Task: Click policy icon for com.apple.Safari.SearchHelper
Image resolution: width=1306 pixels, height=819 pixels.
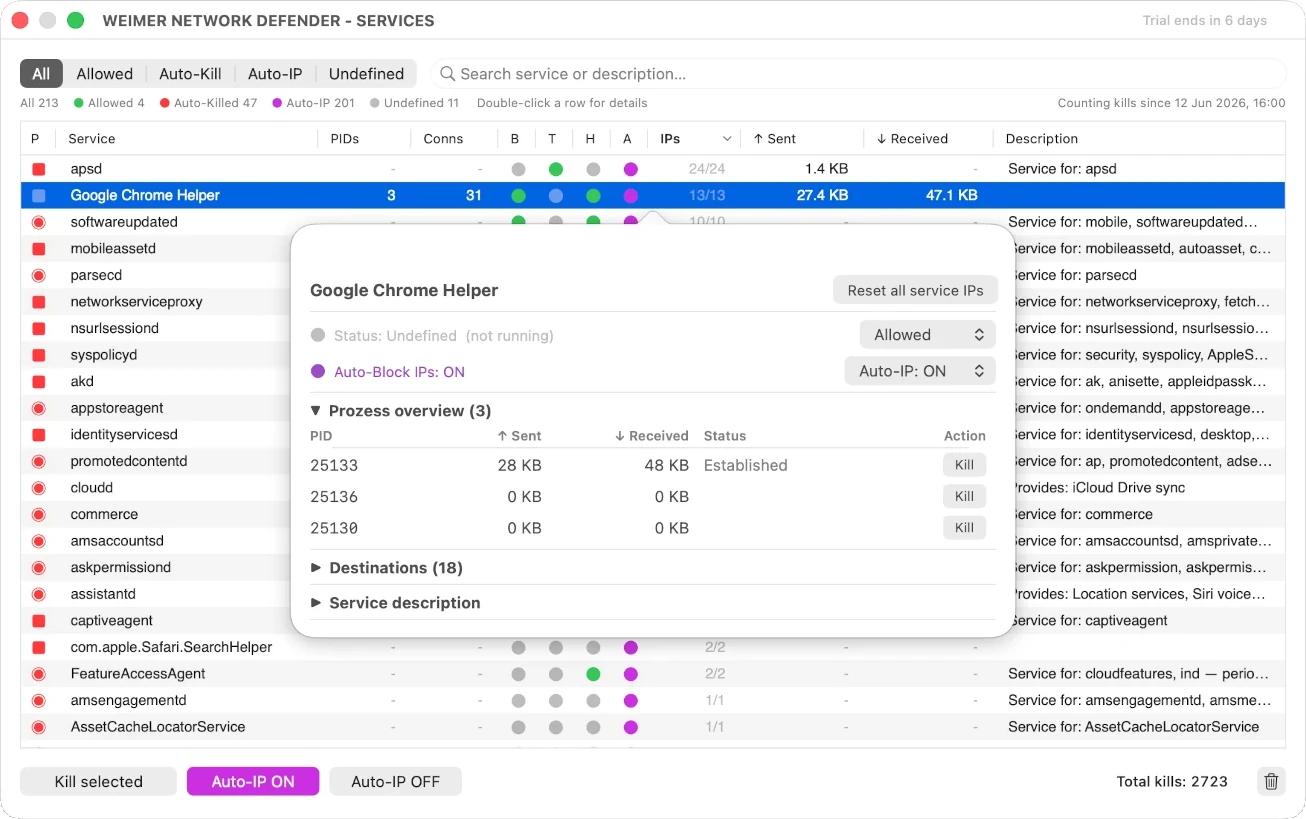Action: coord(39,647)
